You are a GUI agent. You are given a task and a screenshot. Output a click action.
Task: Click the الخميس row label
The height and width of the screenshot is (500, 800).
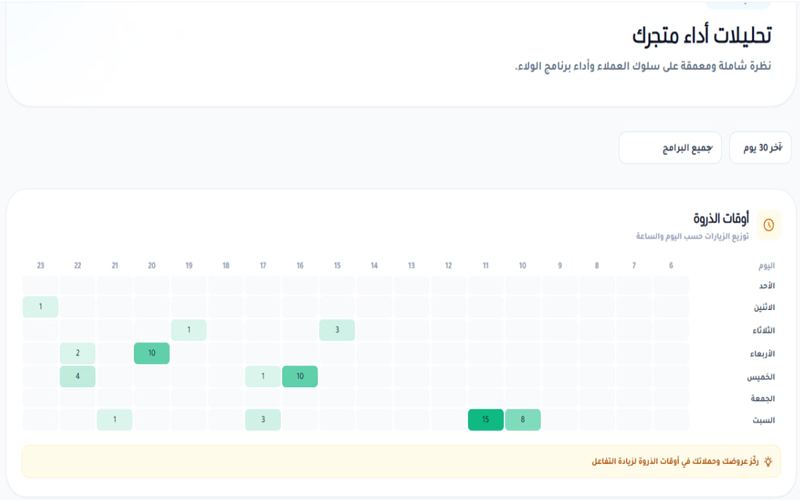point(761,377)
